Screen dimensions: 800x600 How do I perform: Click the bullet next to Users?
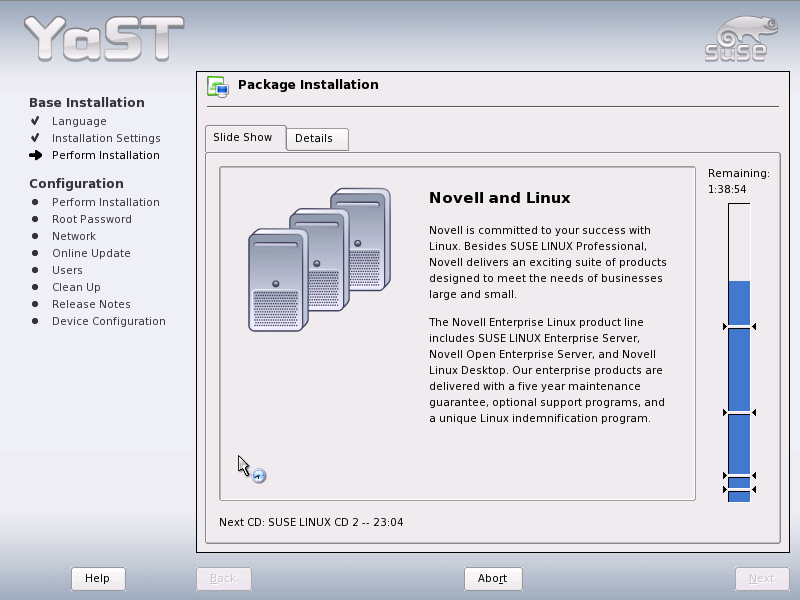(35, 270)
